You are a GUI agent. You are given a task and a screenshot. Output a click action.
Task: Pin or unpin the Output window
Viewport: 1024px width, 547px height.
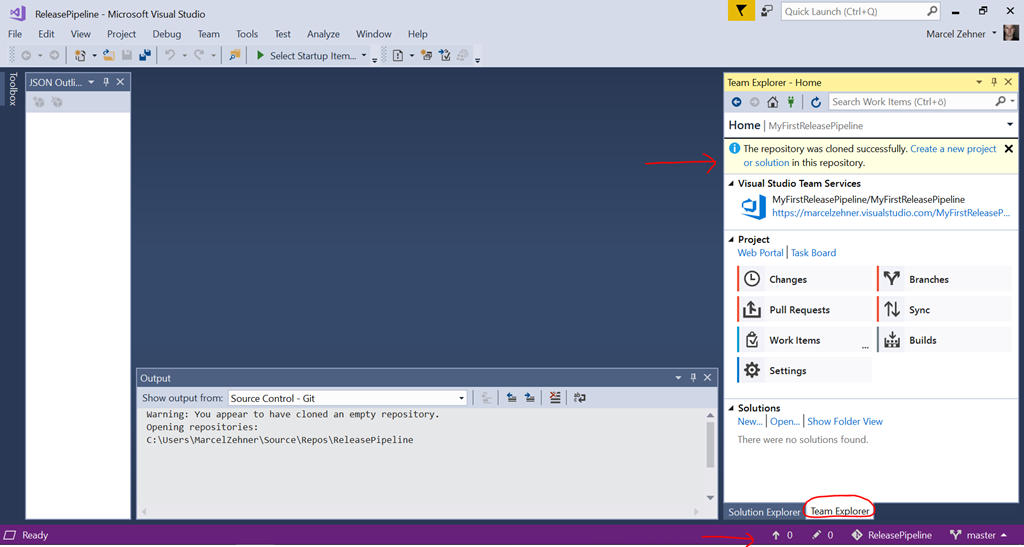(694, 378)
